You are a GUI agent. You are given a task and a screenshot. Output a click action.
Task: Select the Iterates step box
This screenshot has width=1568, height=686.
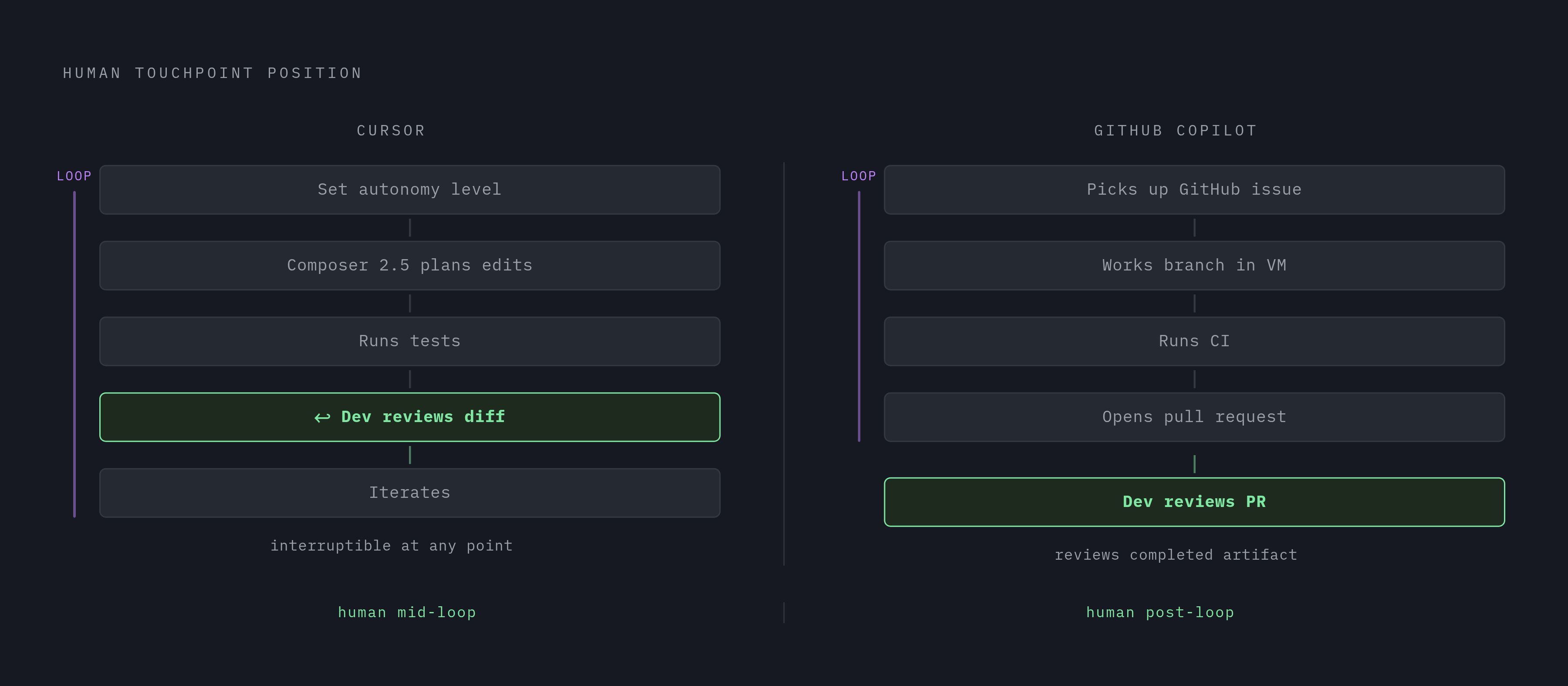click(410, 493)
